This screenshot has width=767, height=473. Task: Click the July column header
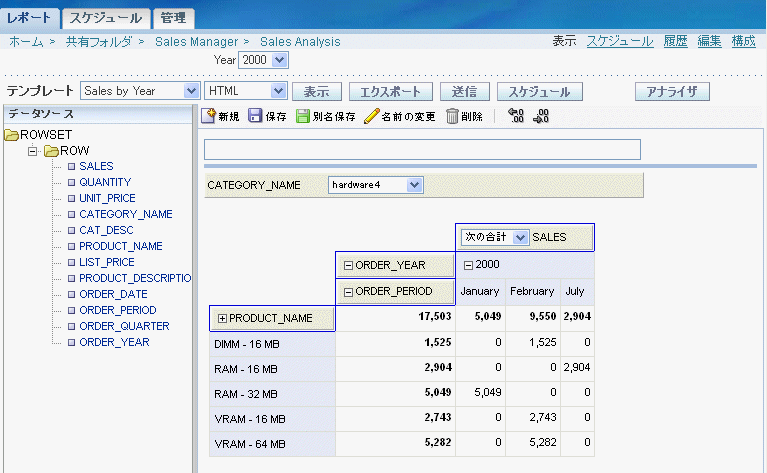click(575, 292)
